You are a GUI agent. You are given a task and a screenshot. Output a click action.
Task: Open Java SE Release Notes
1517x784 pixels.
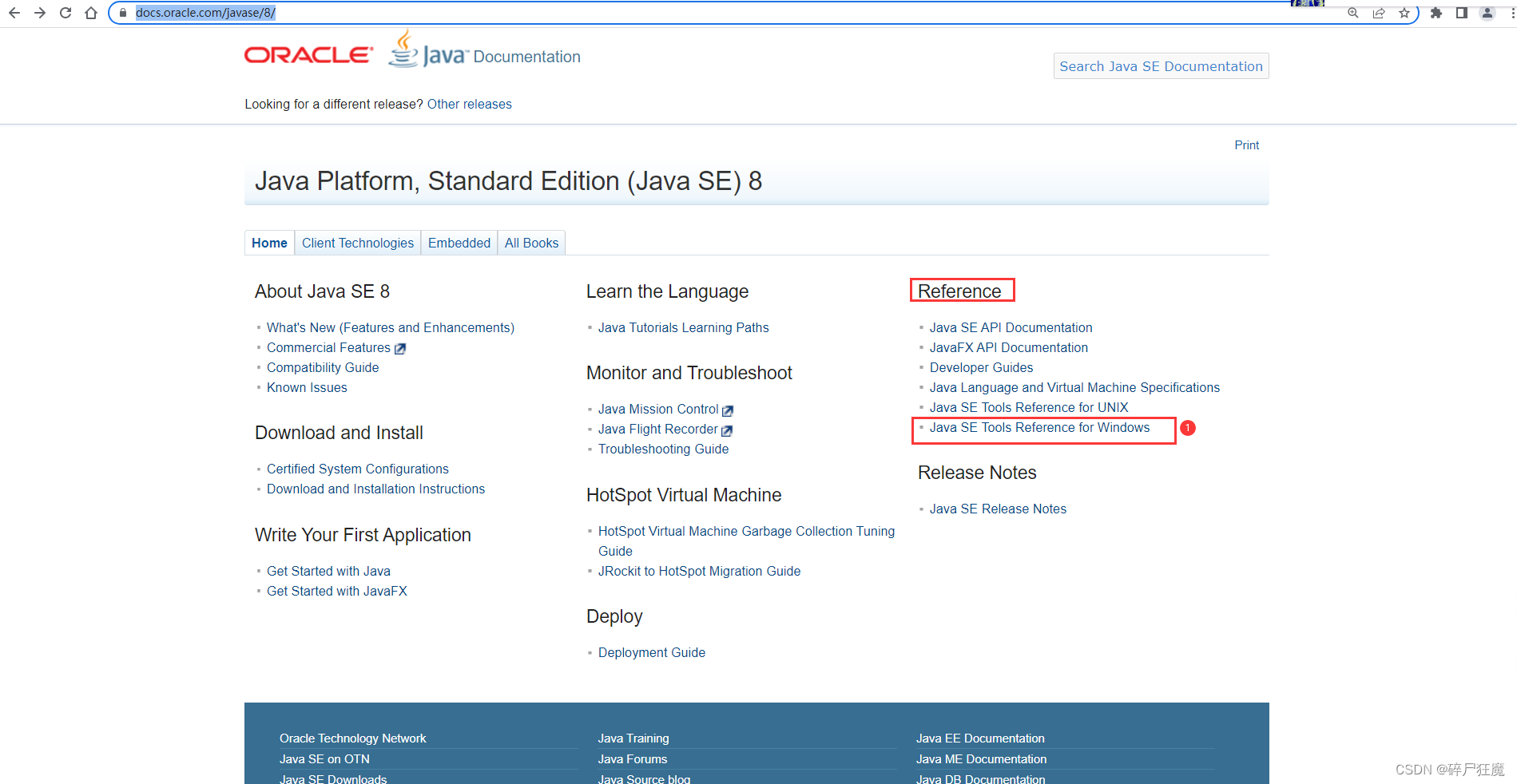pyautogui.click(x=998, y=509)
